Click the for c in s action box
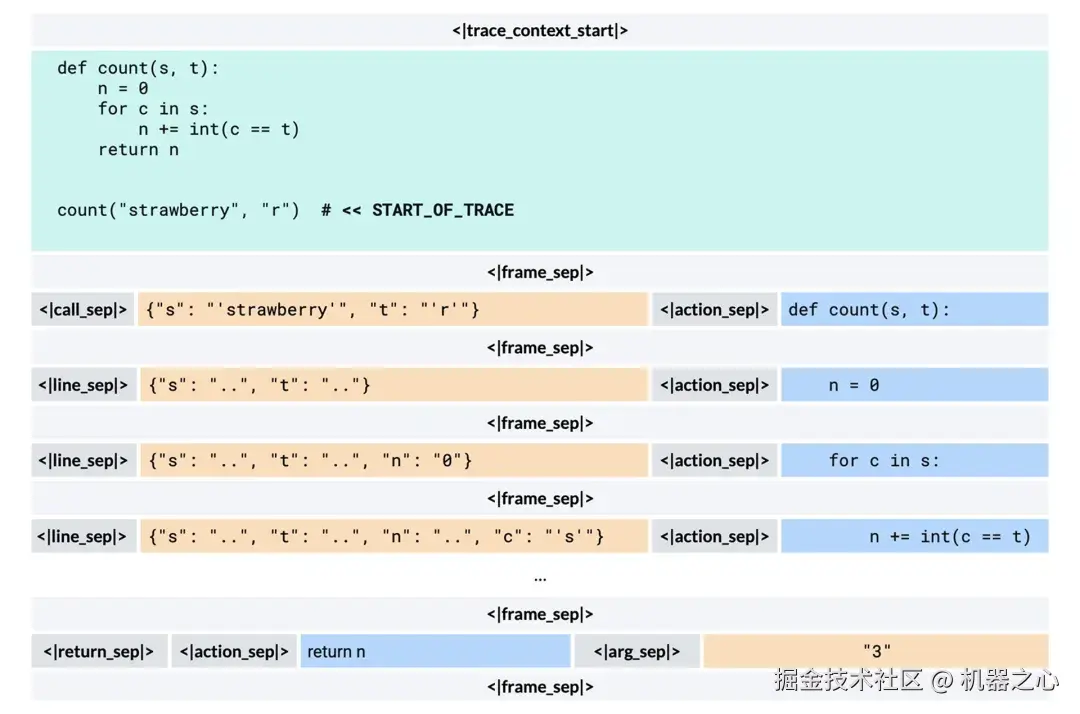The image size is (1080, 714). pyautogui.click(x=914, y=461)
